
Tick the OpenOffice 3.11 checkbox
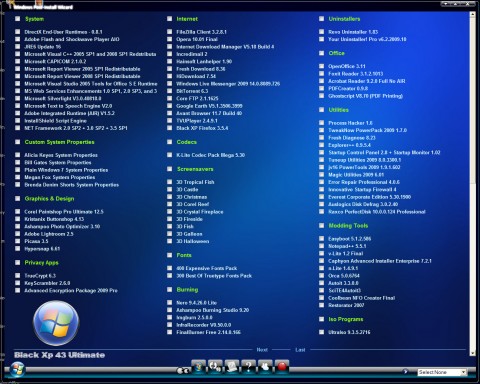pos(321,66)
